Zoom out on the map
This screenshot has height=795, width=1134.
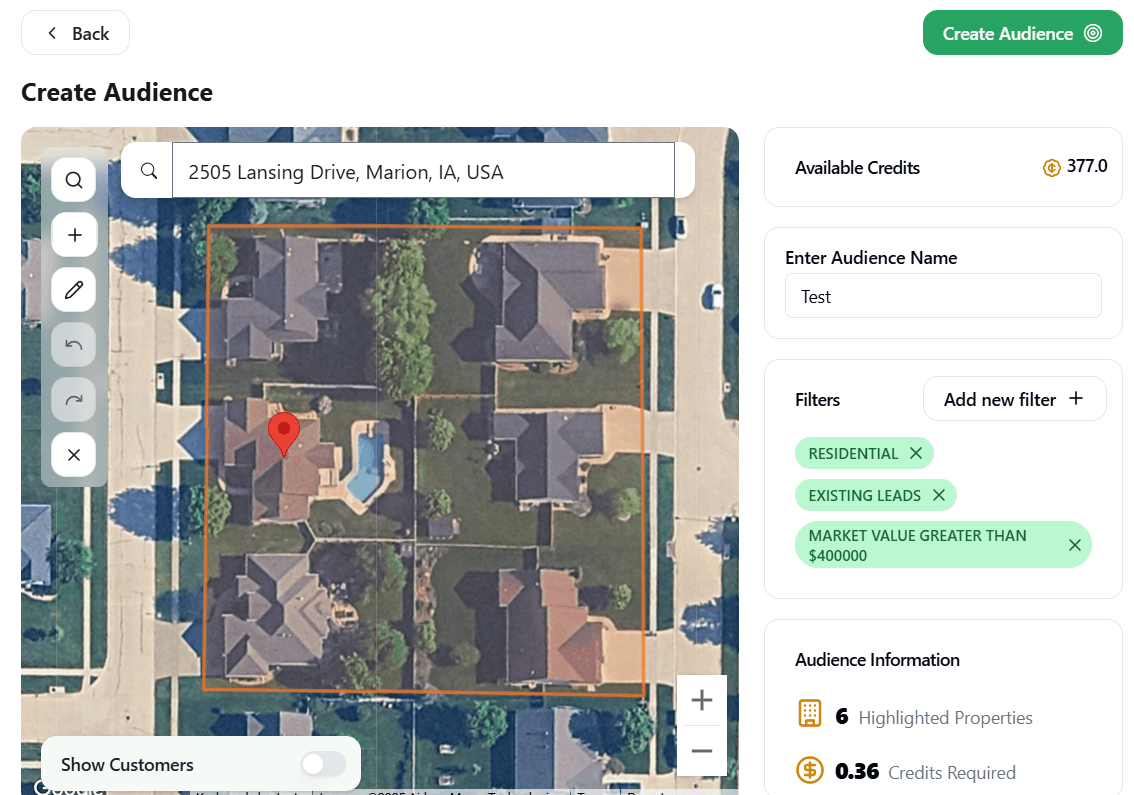pos(702,751)
